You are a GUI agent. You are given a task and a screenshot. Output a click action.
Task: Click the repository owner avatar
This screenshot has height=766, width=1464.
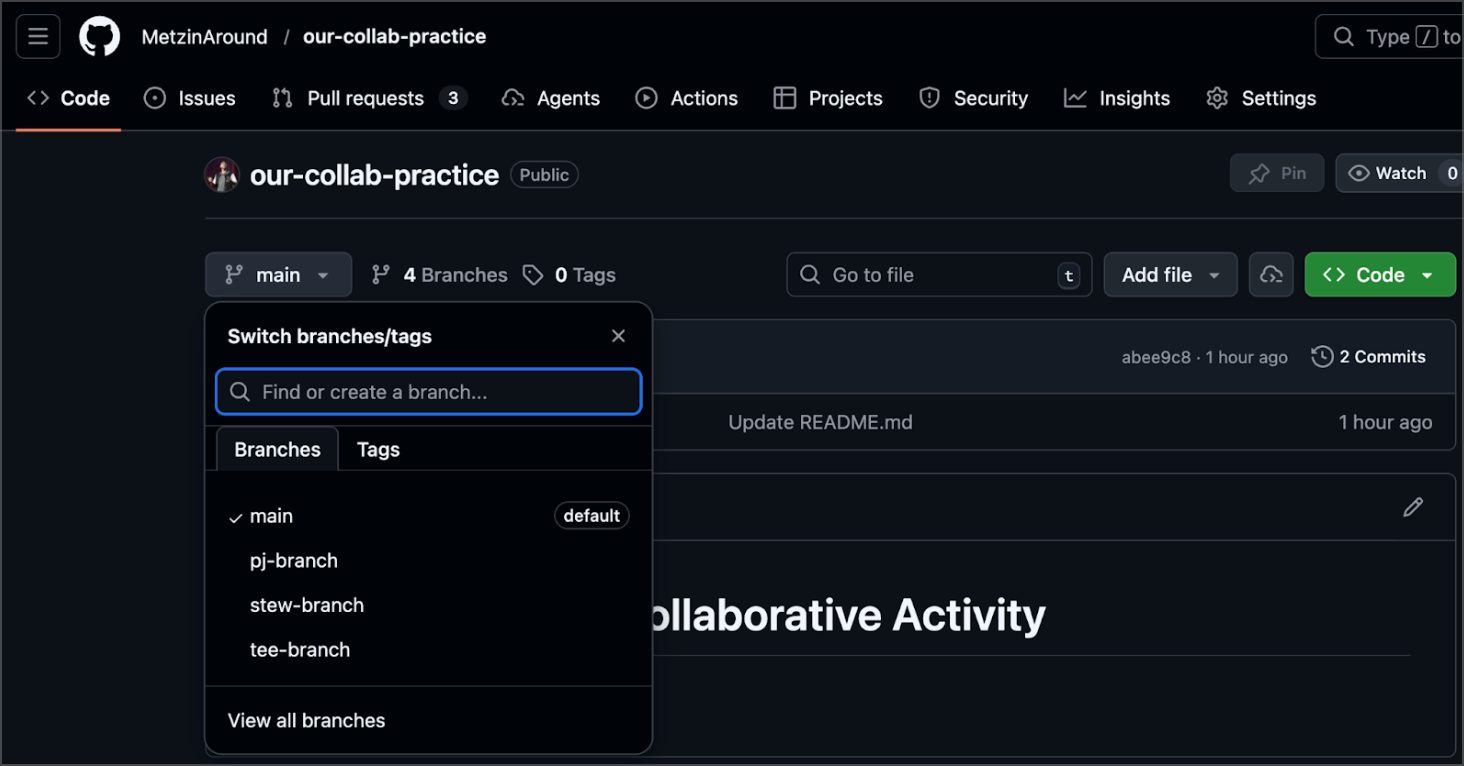[222, 175]
